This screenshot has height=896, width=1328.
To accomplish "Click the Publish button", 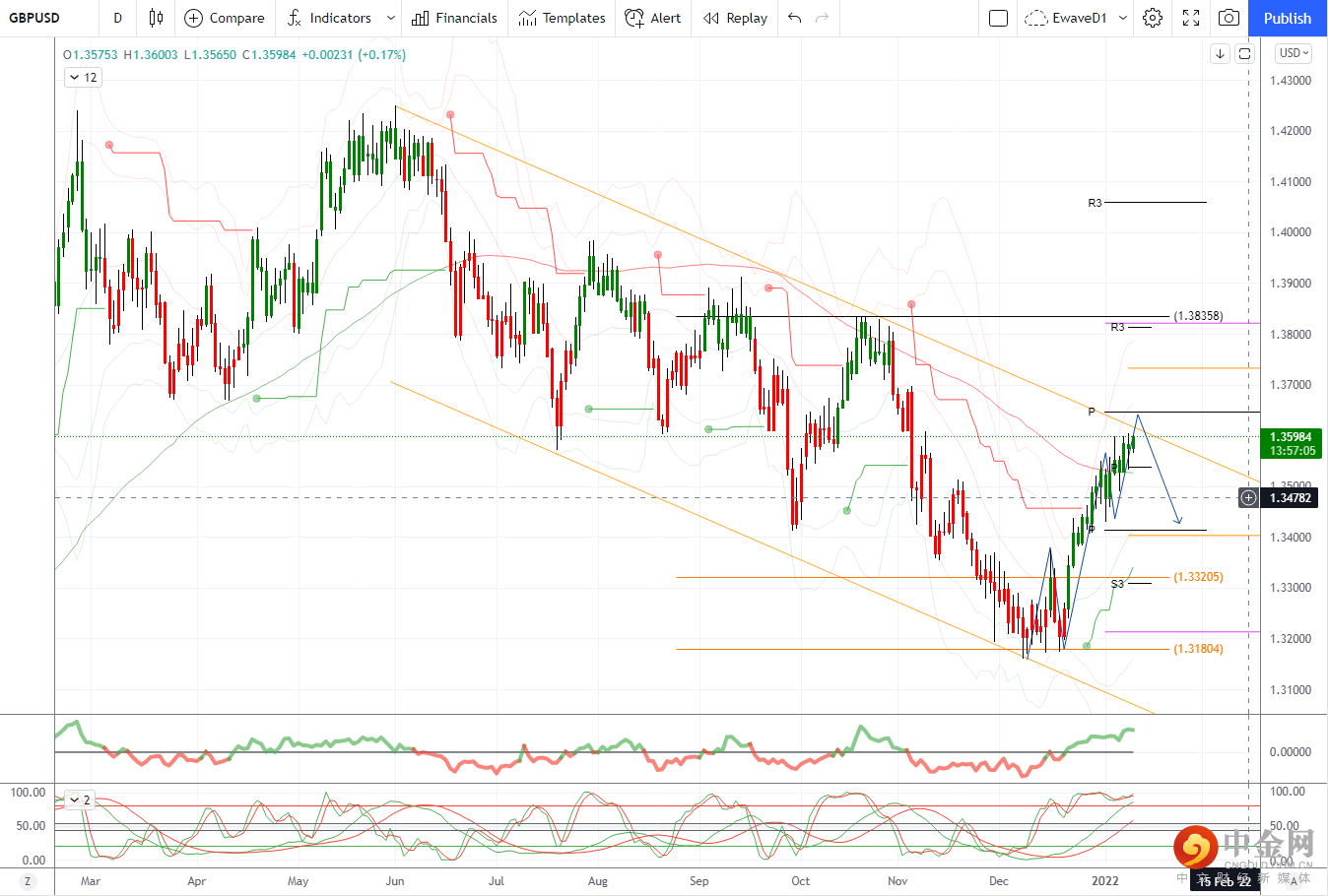I will pyautogui.click(x=1288, y=18).
